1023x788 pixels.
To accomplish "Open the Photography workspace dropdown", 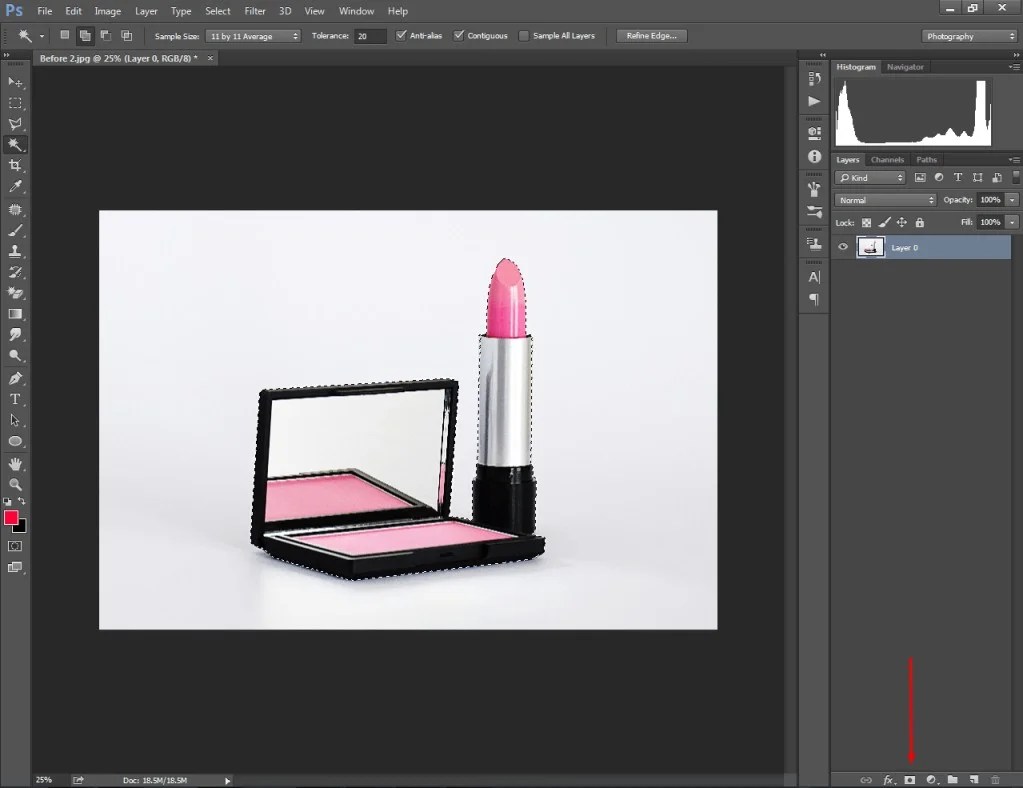I will coord(969,37).
